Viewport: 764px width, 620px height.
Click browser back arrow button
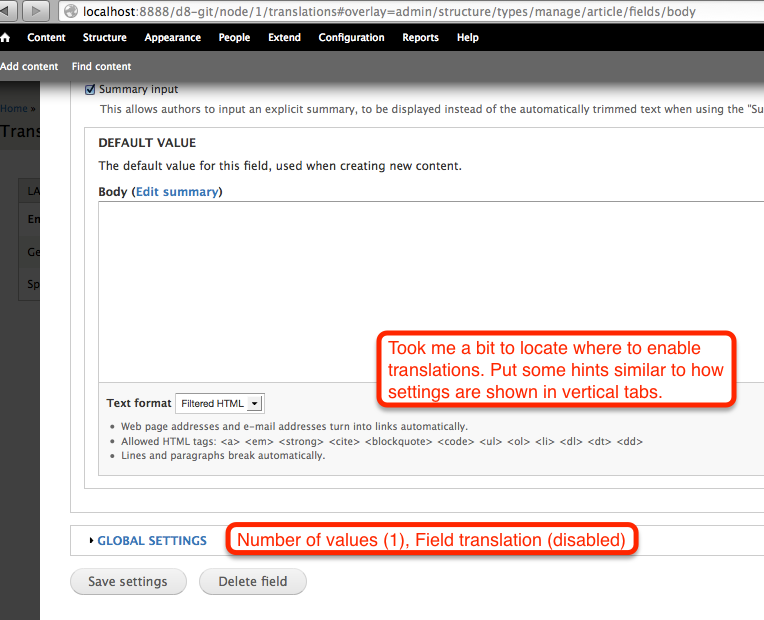[7, 11]
